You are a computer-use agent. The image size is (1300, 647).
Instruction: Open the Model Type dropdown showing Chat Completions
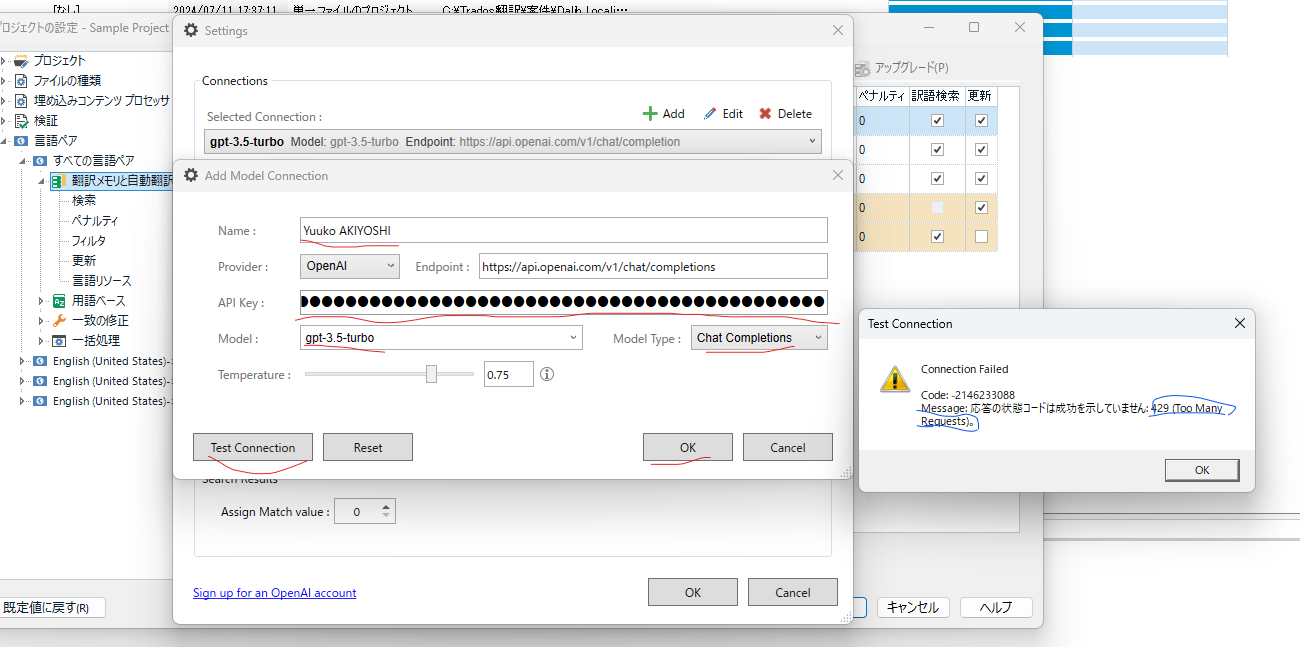coord(759,338)
